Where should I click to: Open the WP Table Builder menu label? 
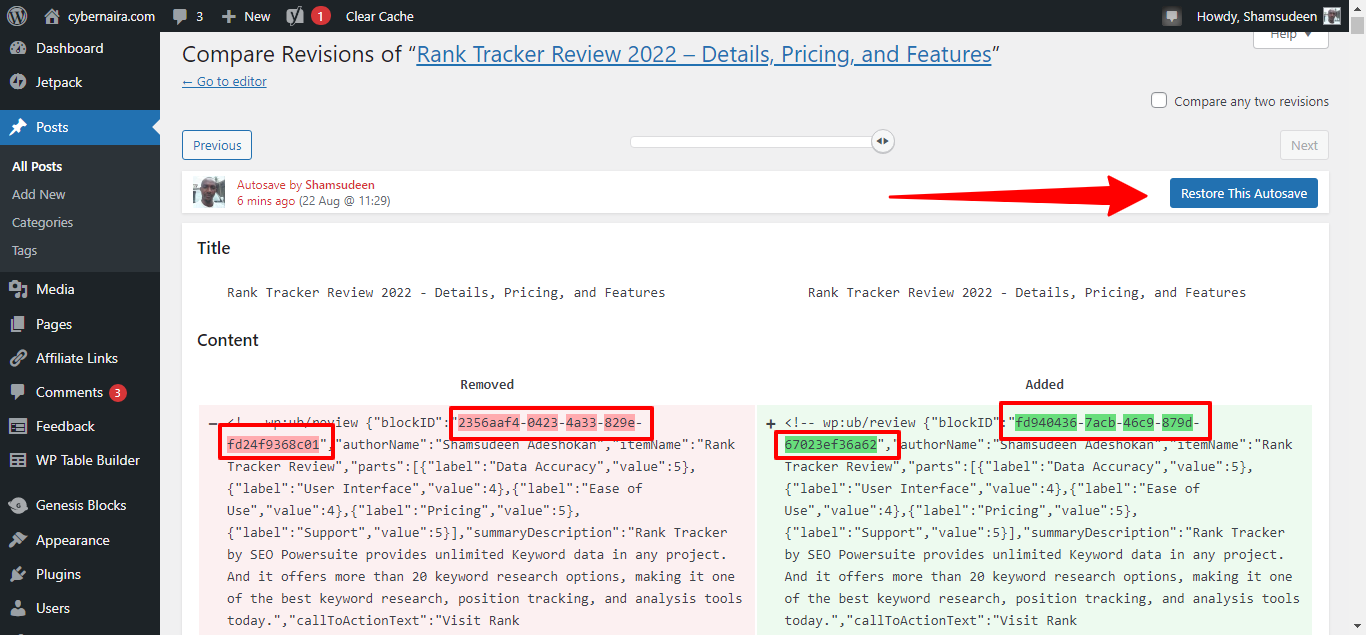pyautogui.click(x=88, y=460)
